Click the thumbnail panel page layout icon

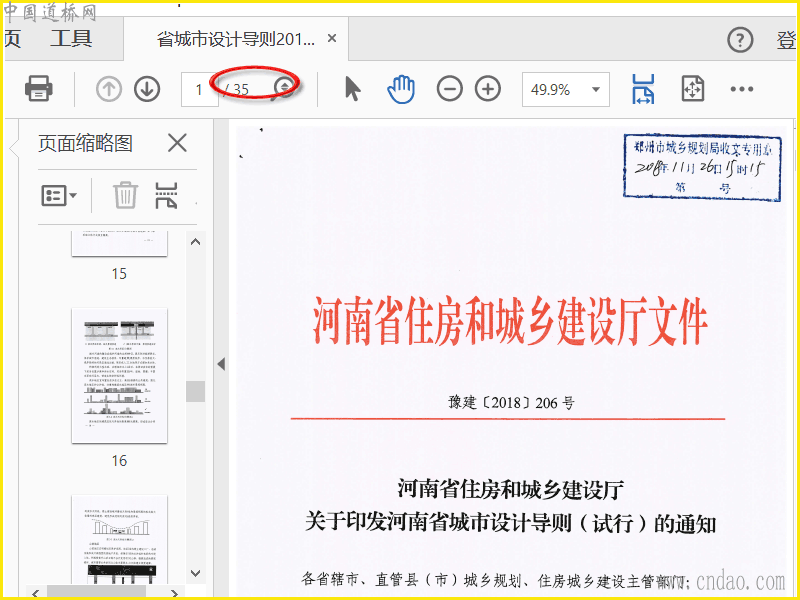(x=166, y=195)
